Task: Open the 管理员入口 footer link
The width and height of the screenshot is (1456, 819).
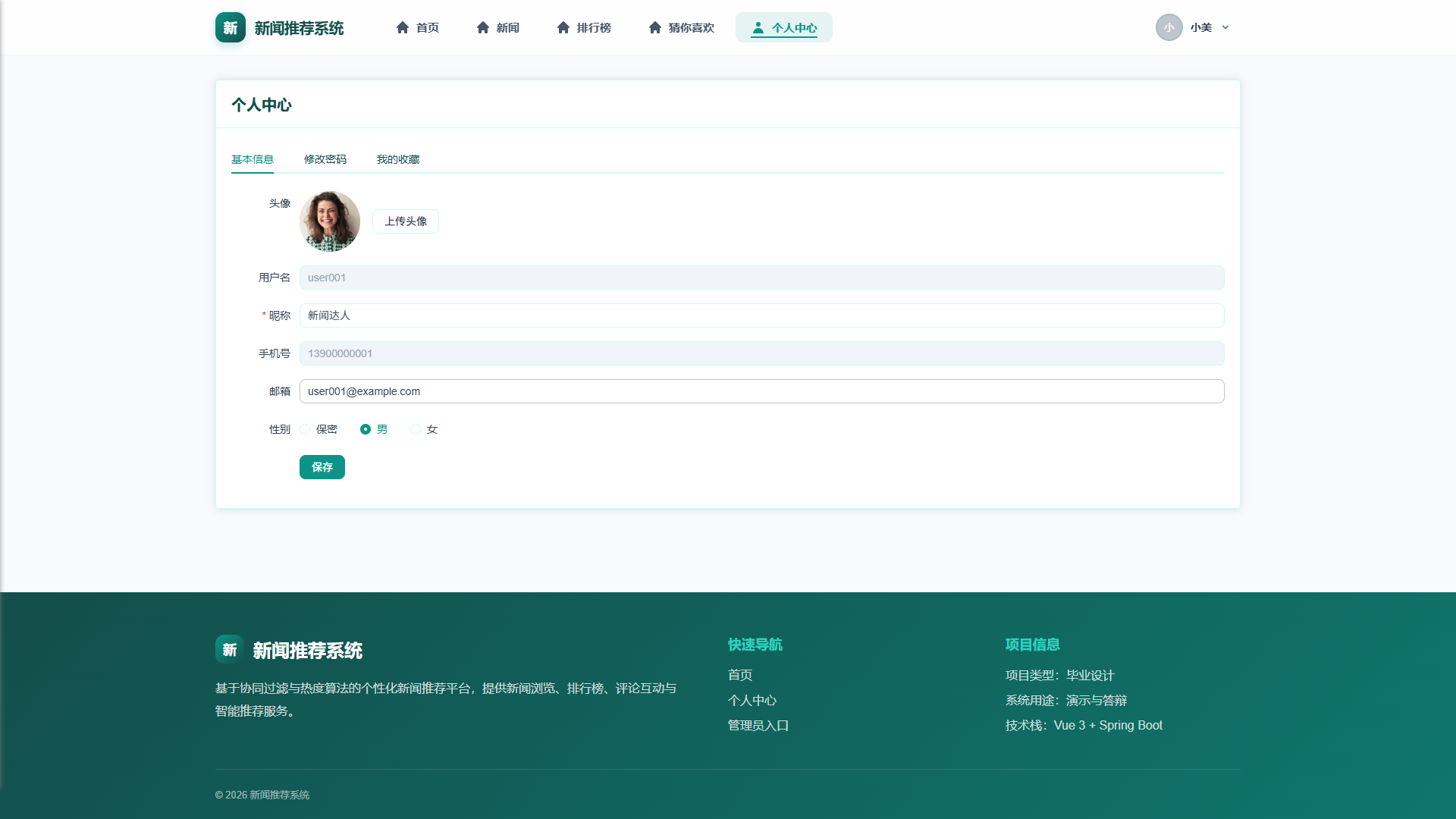Action: point(758,726)
